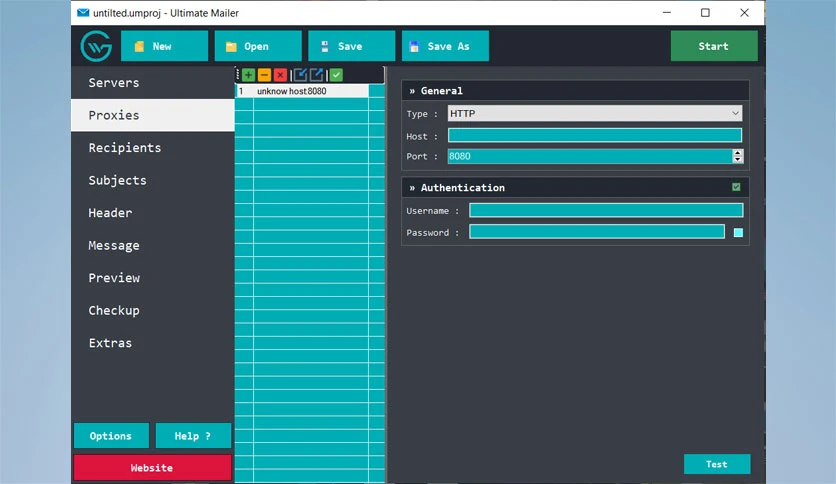Screen dimensions: 836x484
Task: Click the Test proxy button
Action: 717,464
